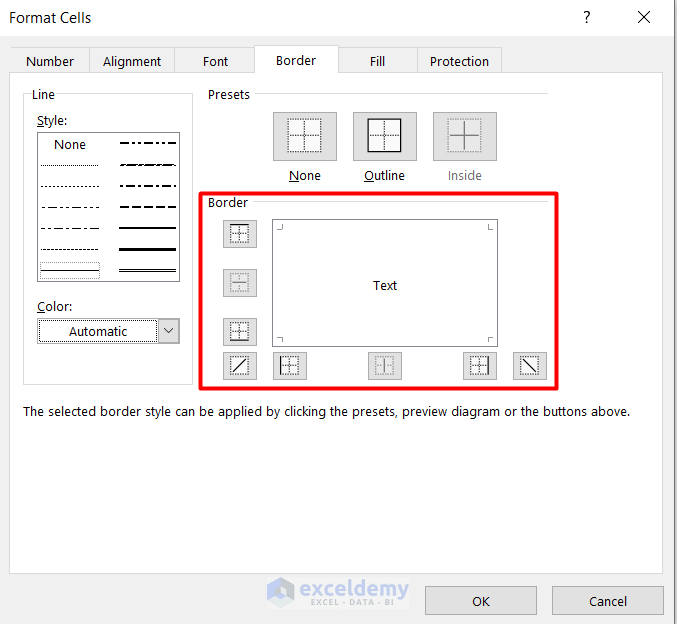Toggle the inside horizontal border button
Image resolution: width=677 pixels, height=624 pixels.
click(x=240, y=283)
